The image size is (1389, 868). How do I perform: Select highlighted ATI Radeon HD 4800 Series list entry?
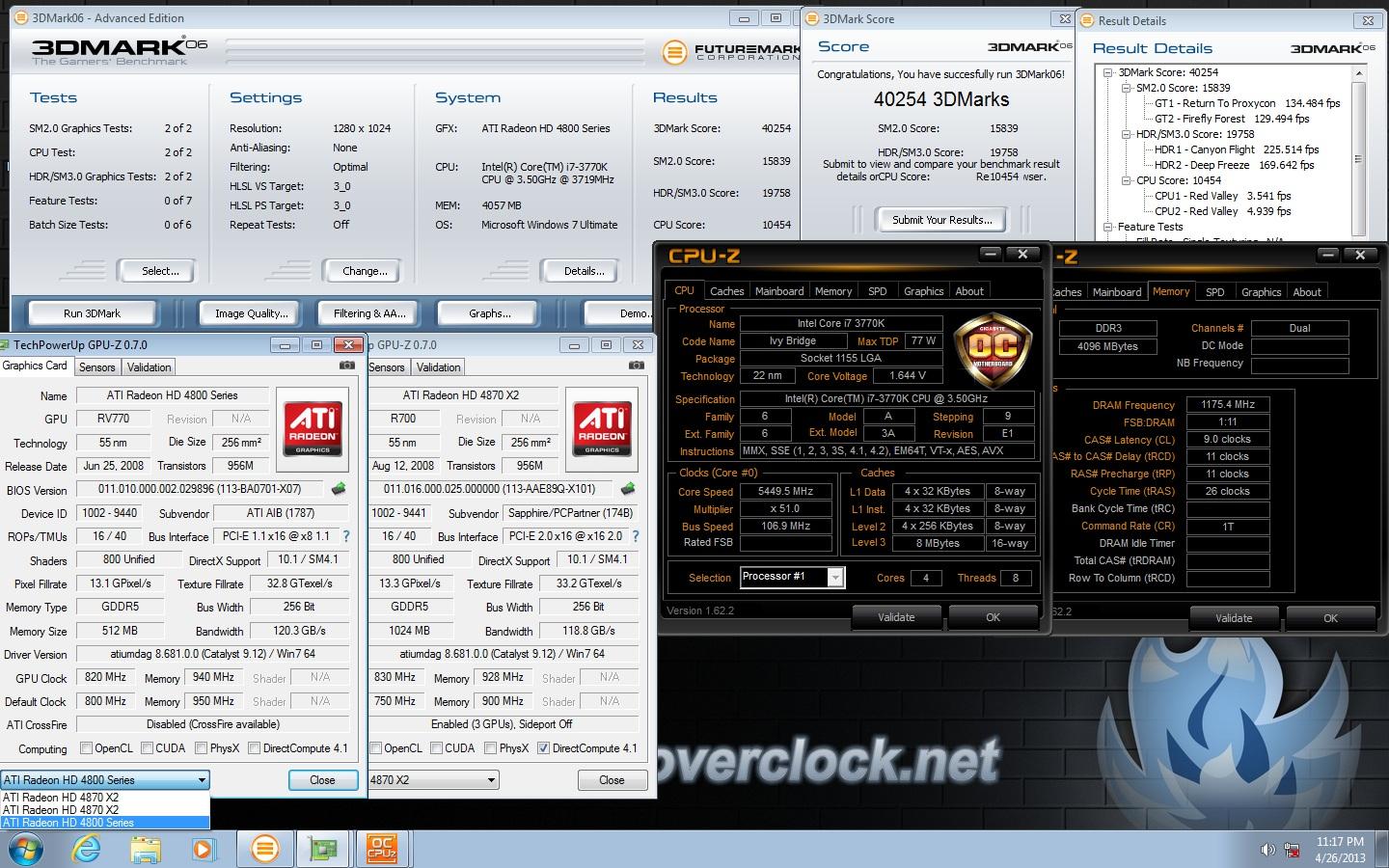point(105,823)
